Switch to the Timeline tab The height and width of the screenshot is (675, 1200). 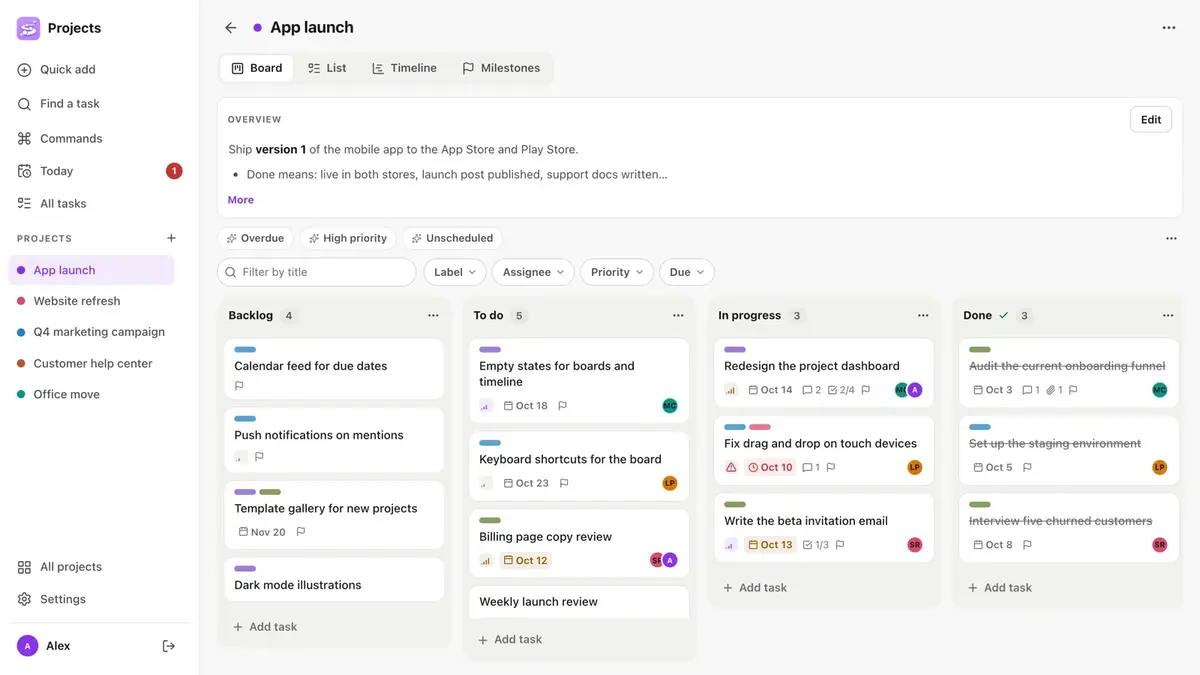pos(404,68)
